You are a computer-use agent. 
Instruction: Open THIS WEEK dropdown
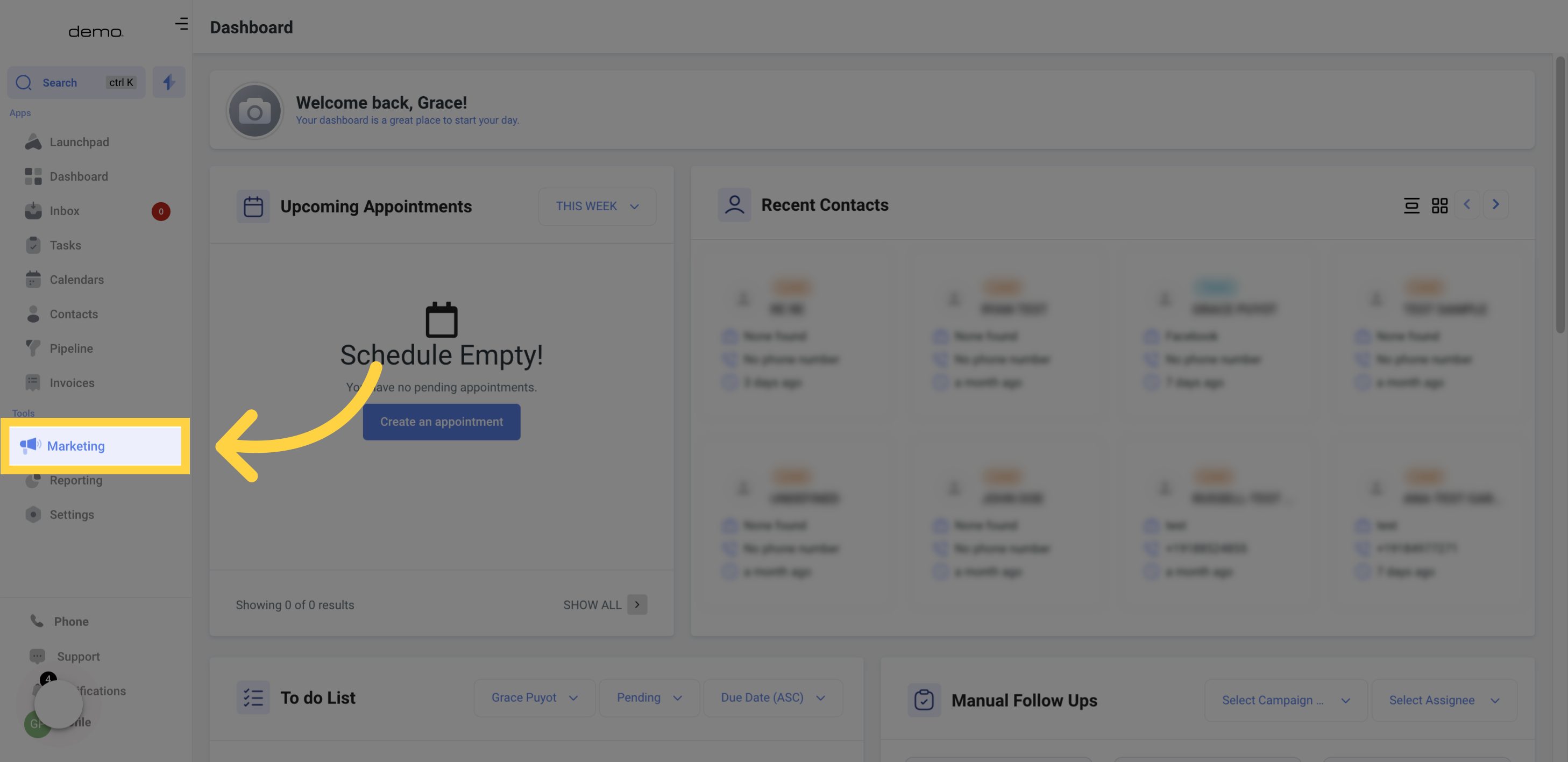click(x=597, y=206)
